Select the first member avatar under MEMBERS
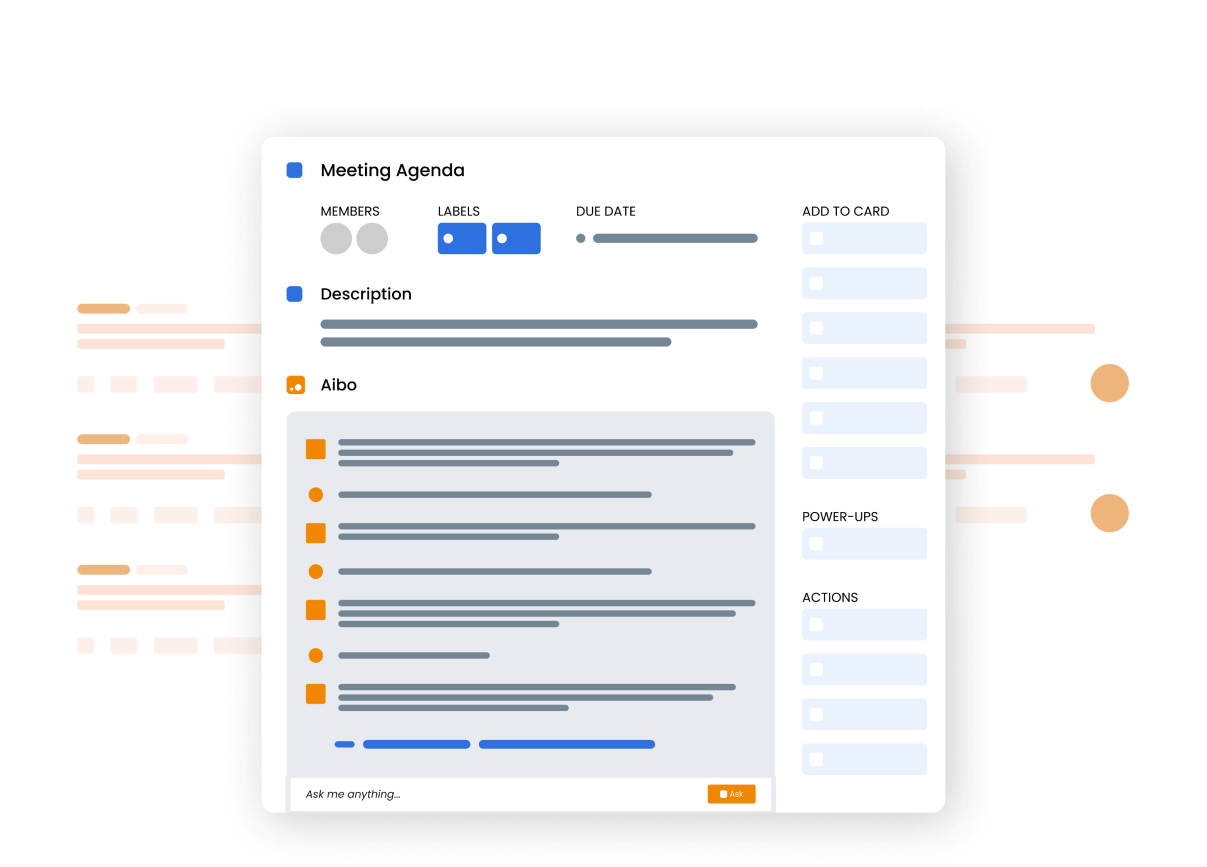The image size is (1207, 867). click(x=336, y=239)
